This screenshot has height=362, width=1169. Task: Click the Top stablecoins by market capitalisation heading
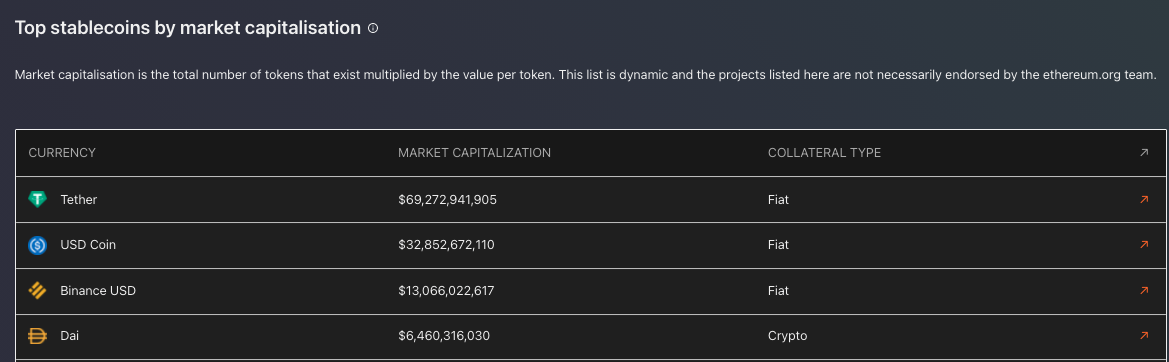click(x=188, y=28)
